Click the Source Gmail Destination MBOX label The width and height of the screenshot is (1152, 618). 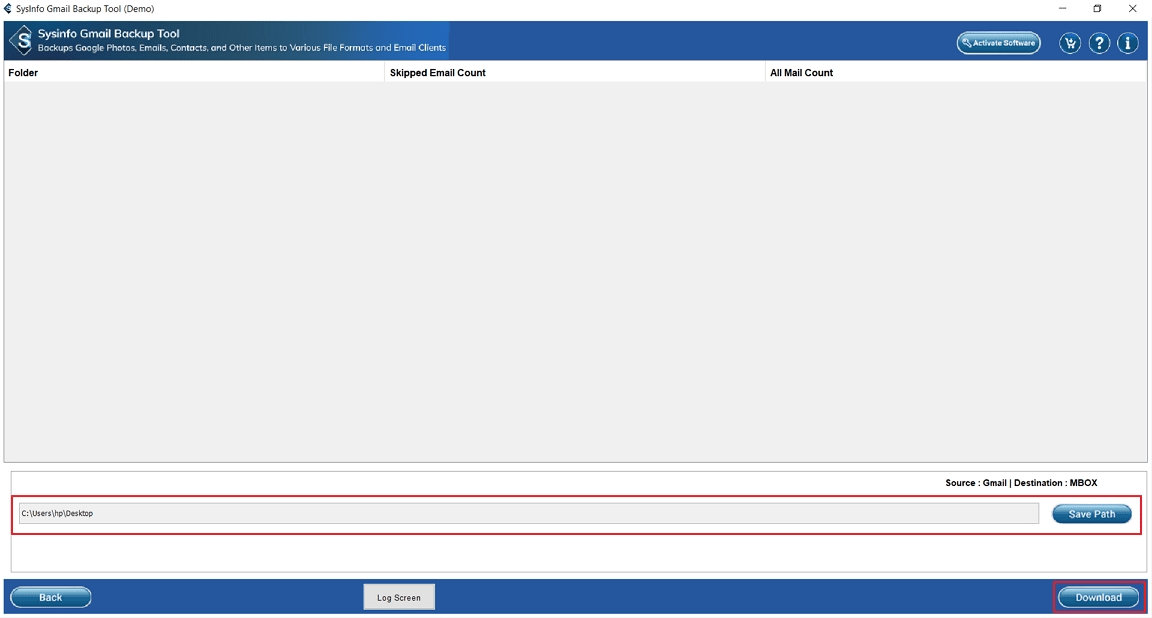1021,483
